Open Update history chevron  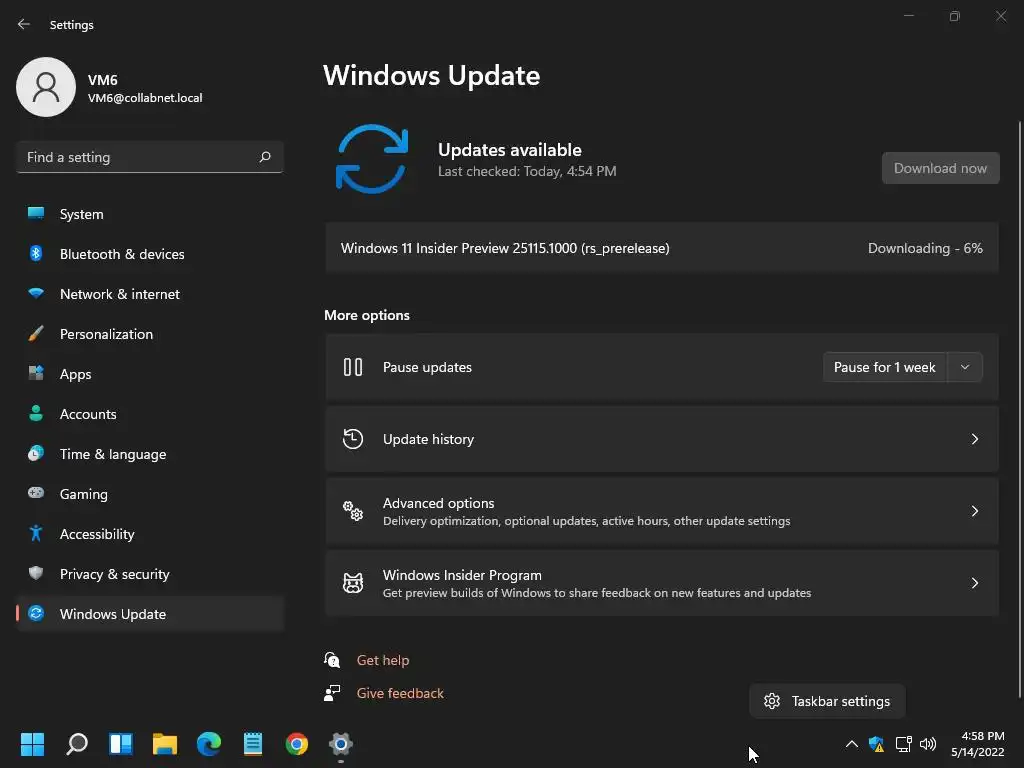[x=974, y=439]
